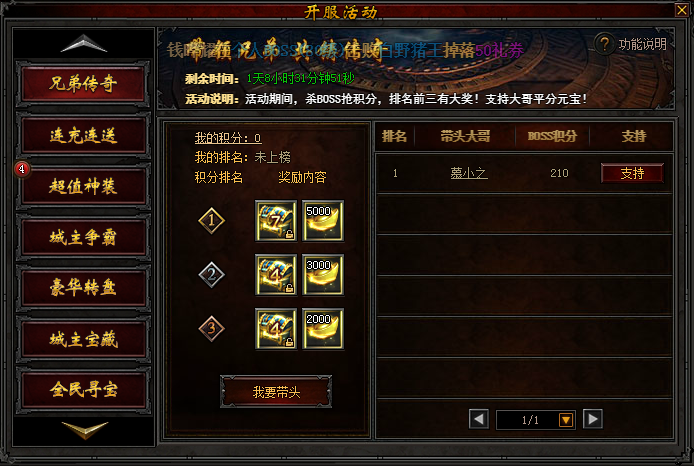Click first-place treasure chest reward icon
Image resolution: width=694 pixels, height=466 pixels.
(x=276, y=221)
